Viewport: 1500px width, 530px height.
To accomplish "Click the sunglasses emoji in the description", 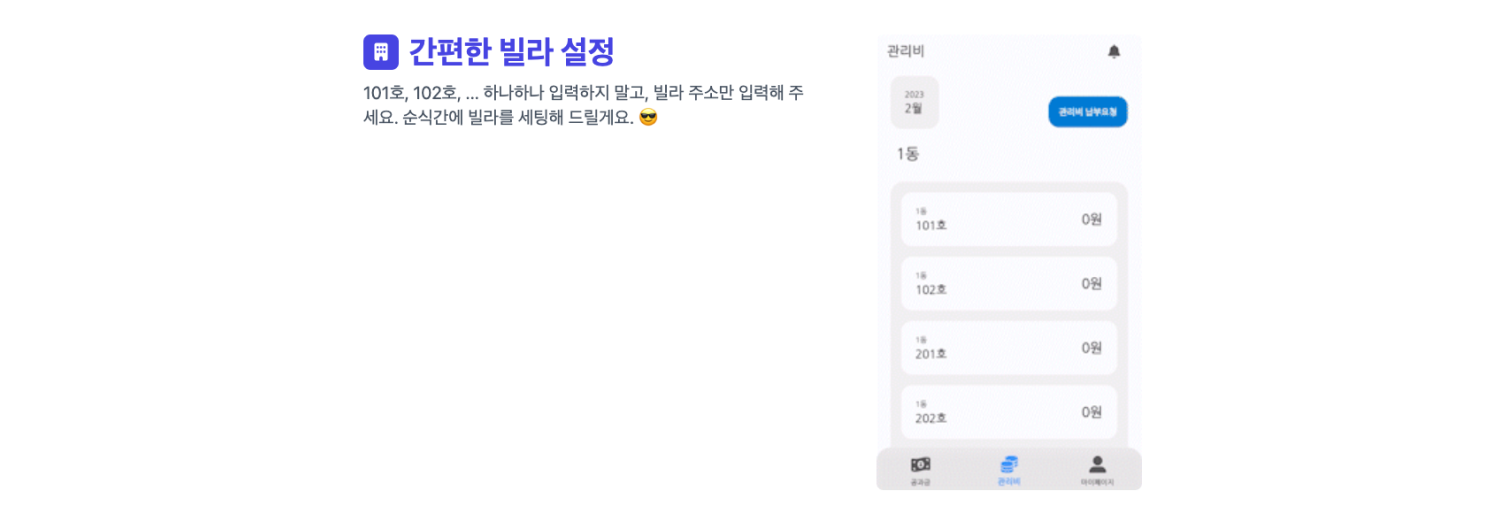I will (x=649, y=118).
